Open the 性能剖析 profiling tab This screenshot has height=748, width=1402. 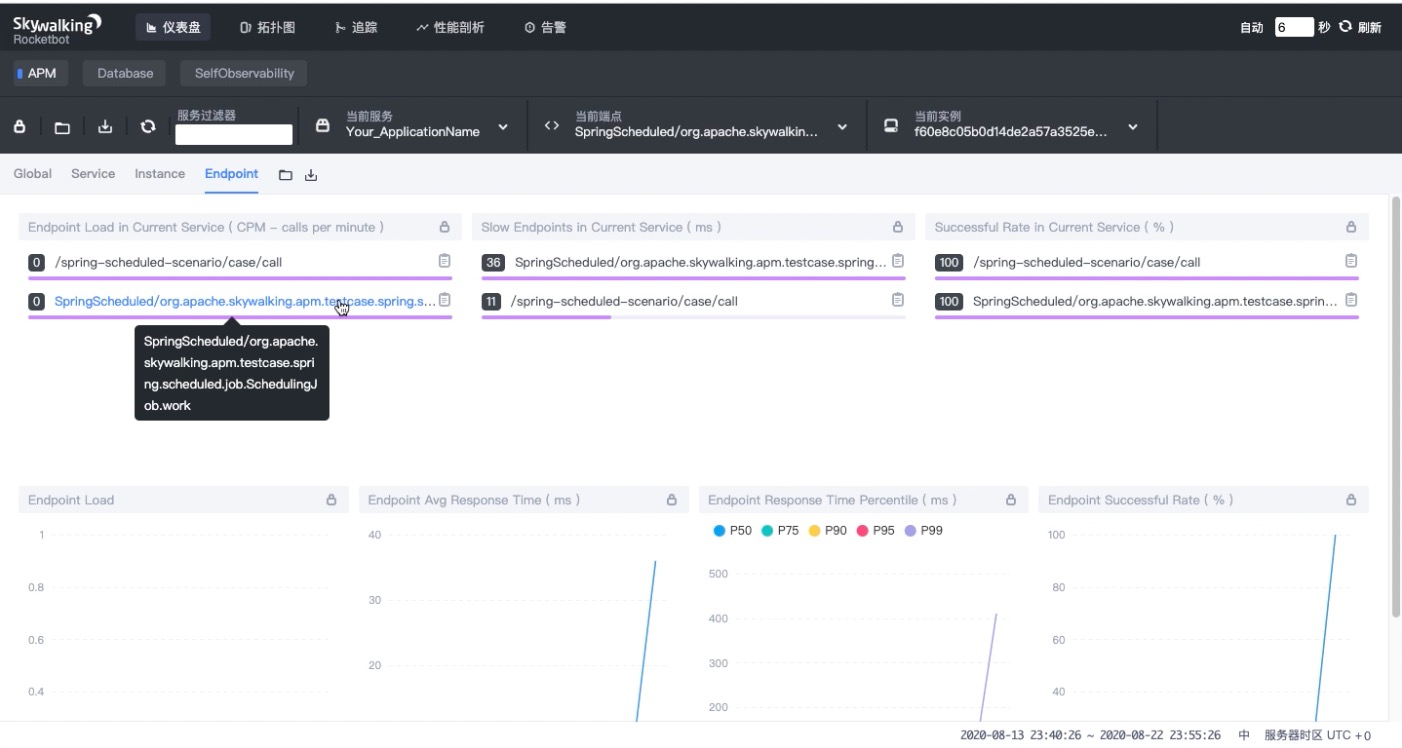tap(450, 27)
